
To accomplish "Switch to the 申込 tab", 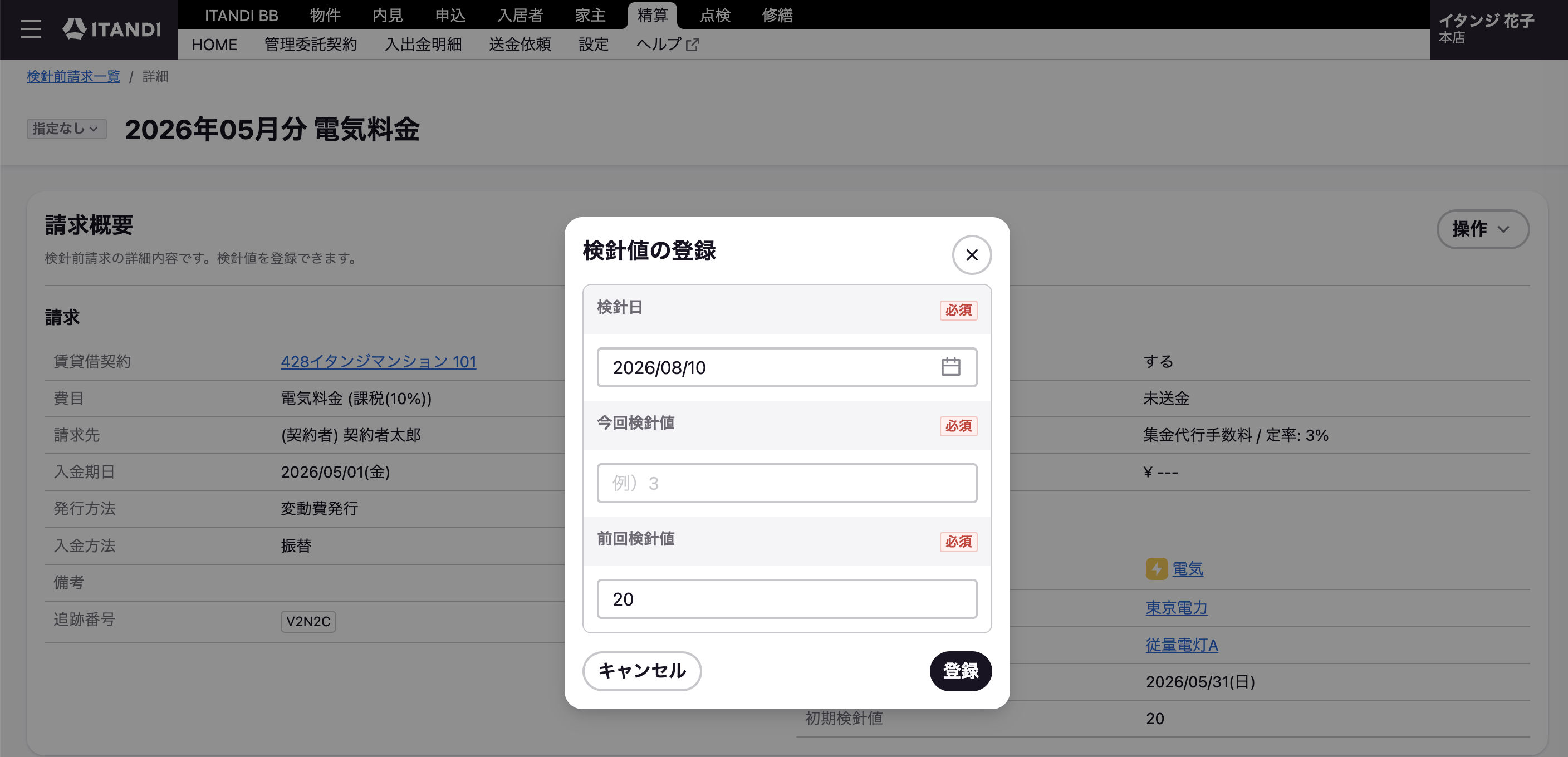I will click(450, 15).
